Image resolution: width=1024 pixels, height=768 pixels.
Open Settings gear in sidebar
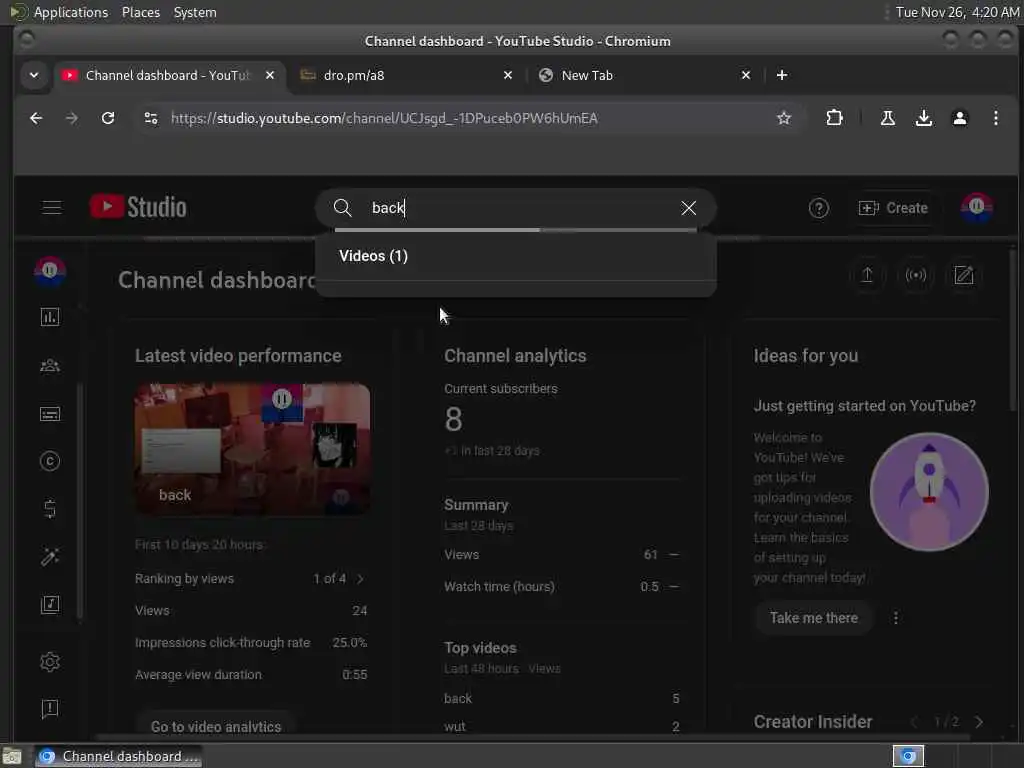tap(50, 662)
